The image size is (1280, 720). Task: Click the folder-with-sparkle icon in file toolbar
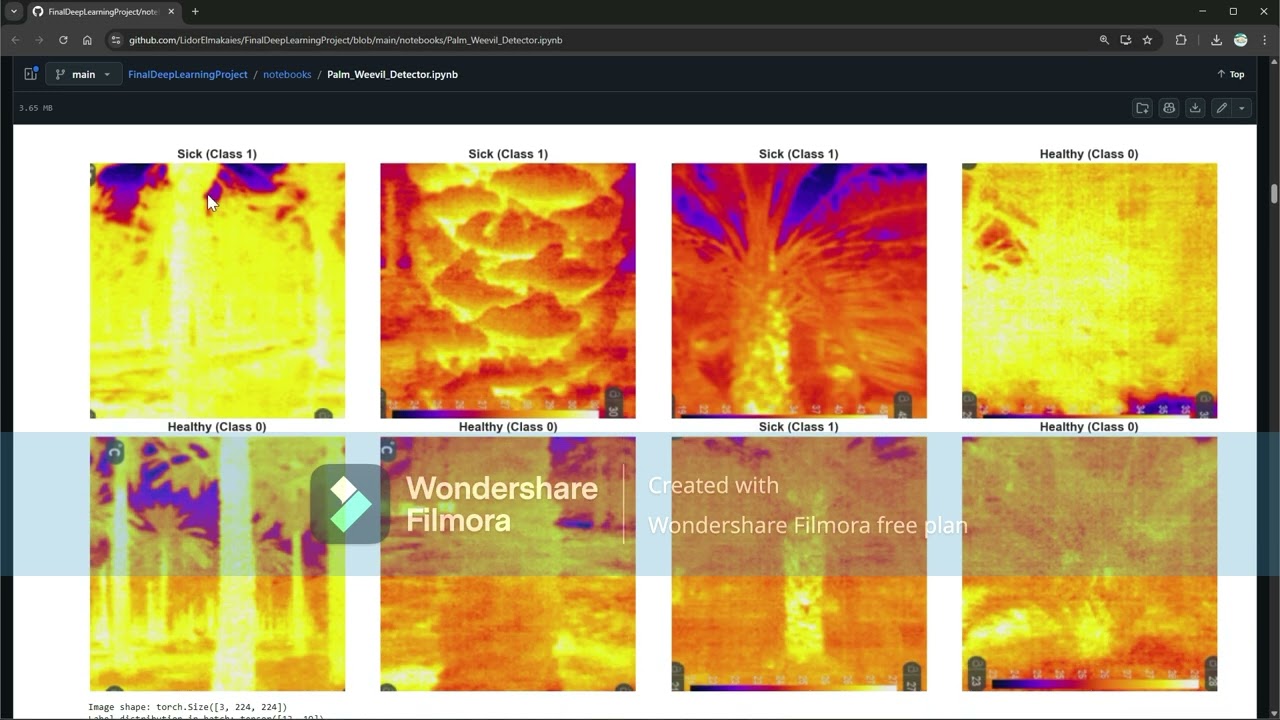click(x=1143, y=108)
